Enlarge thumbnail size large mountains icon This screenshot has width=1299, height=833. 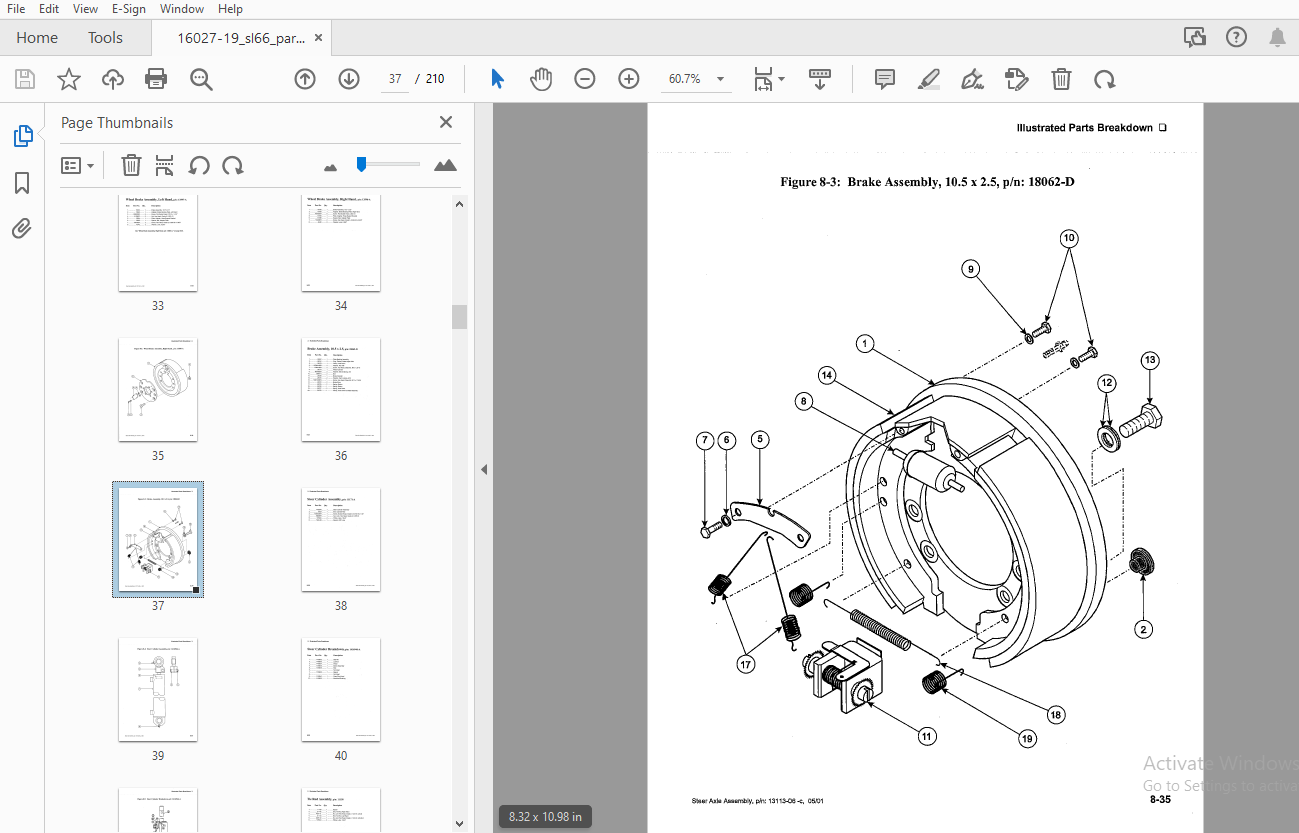point(445,165)
